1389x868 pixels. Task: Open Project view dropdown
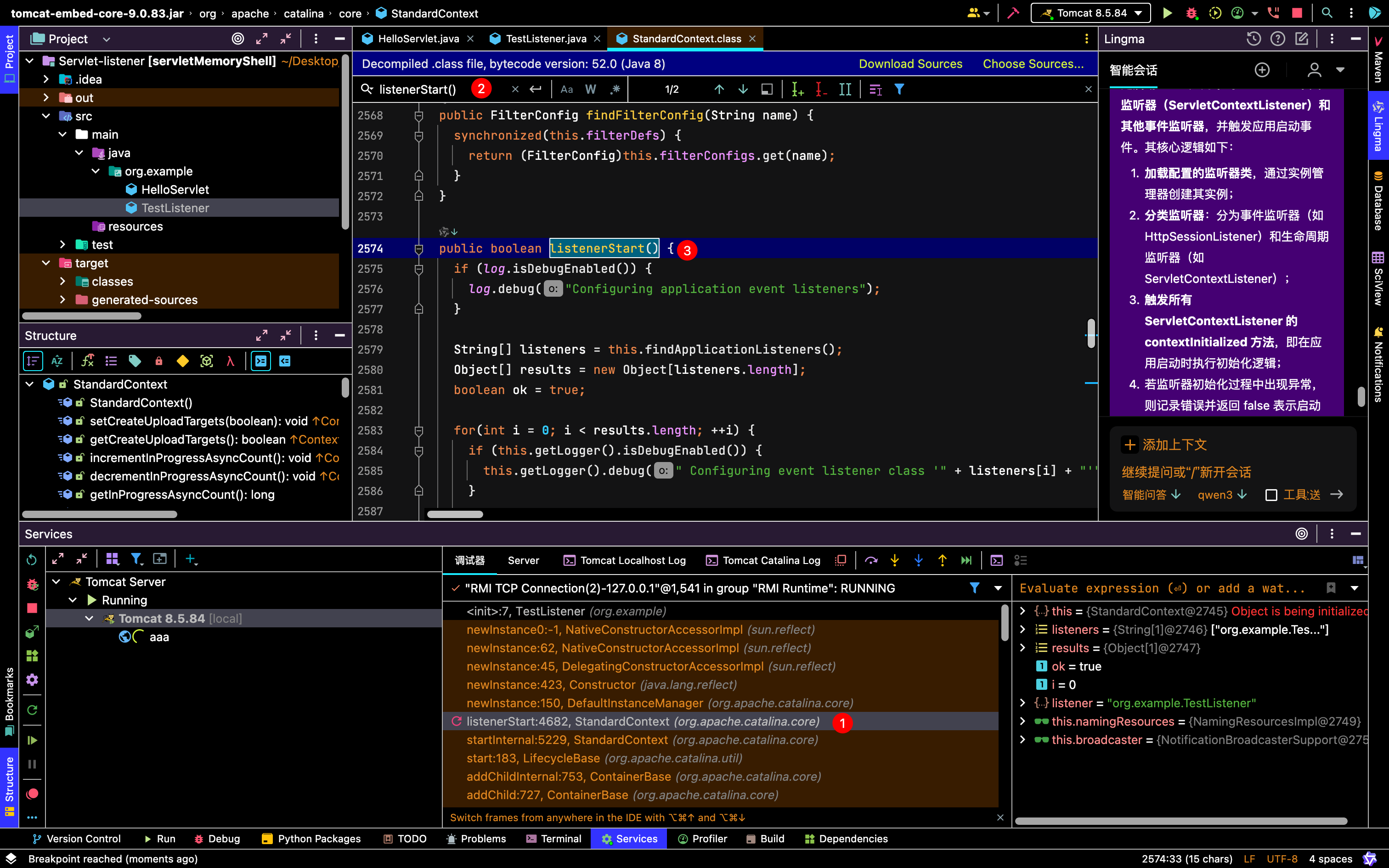point(106,39)
